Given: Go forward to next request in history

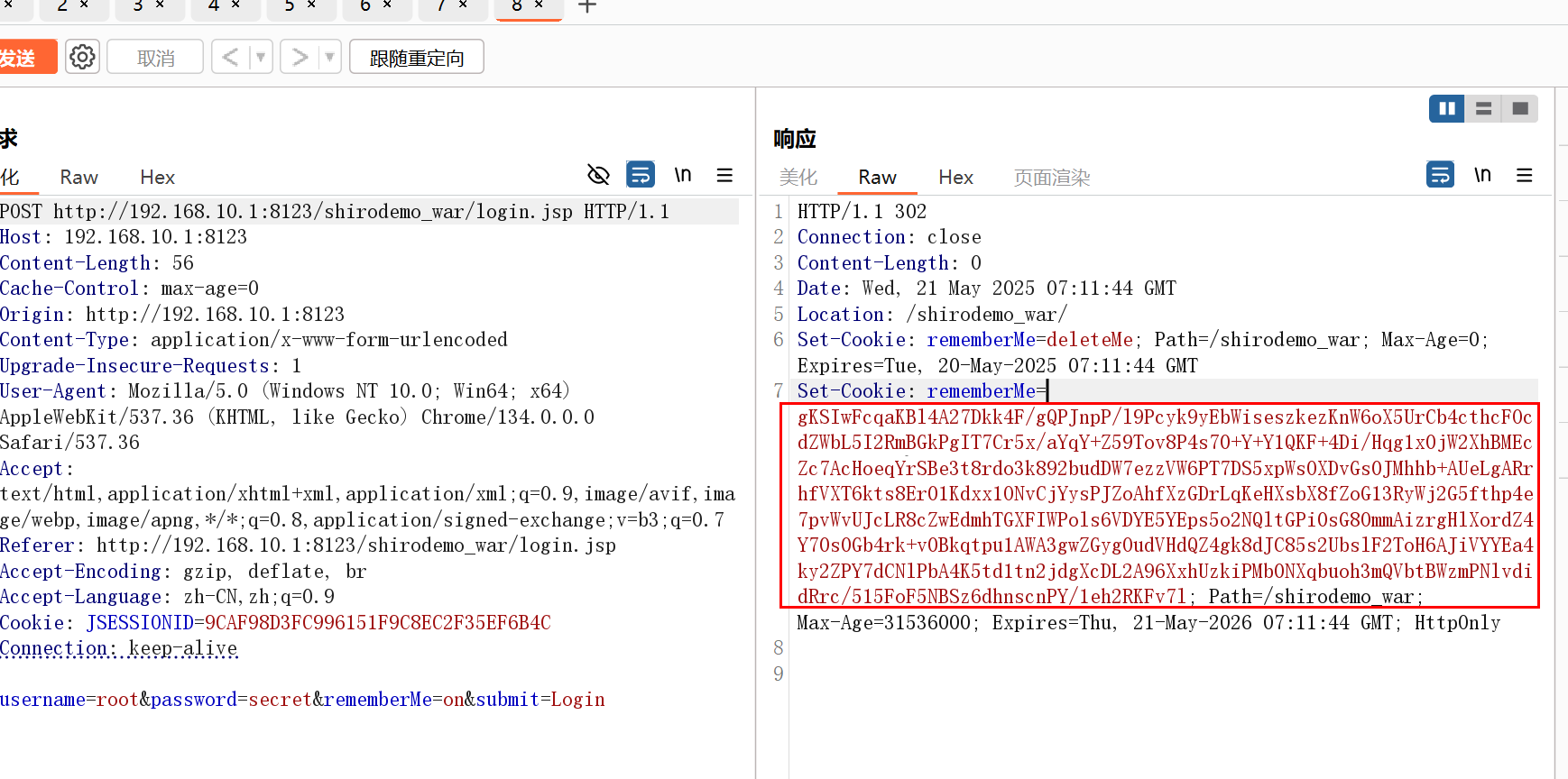Looking at the screenshot, I should 300,58.
